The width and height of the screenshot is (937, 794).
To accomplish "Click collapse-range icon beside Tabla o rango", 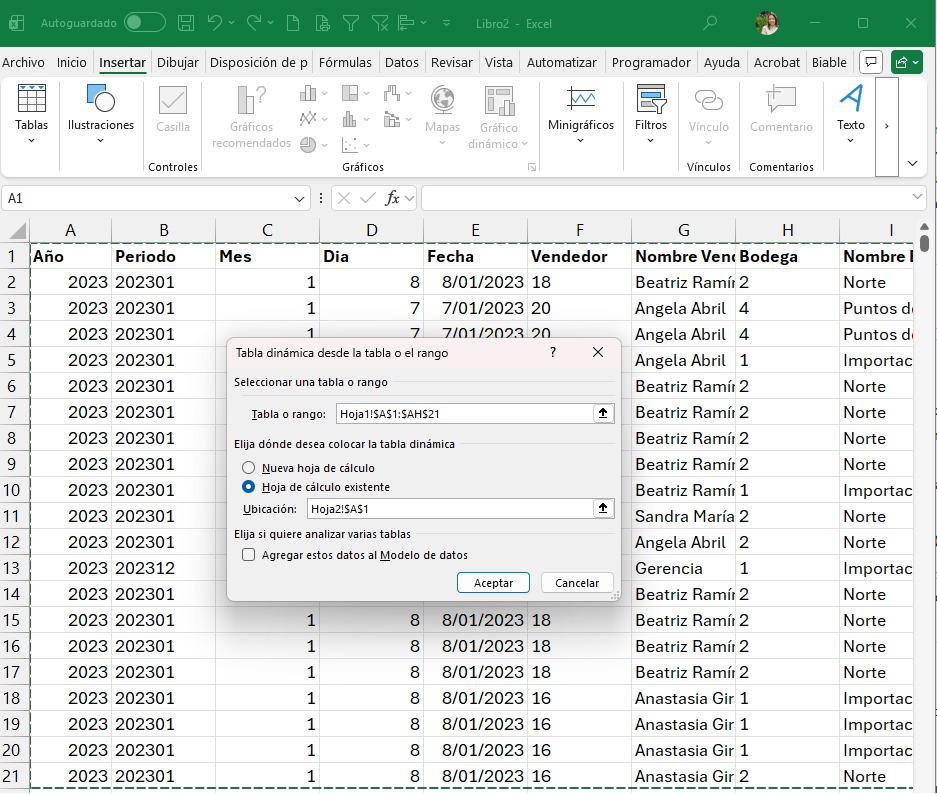I will click(x=603, y=413).
